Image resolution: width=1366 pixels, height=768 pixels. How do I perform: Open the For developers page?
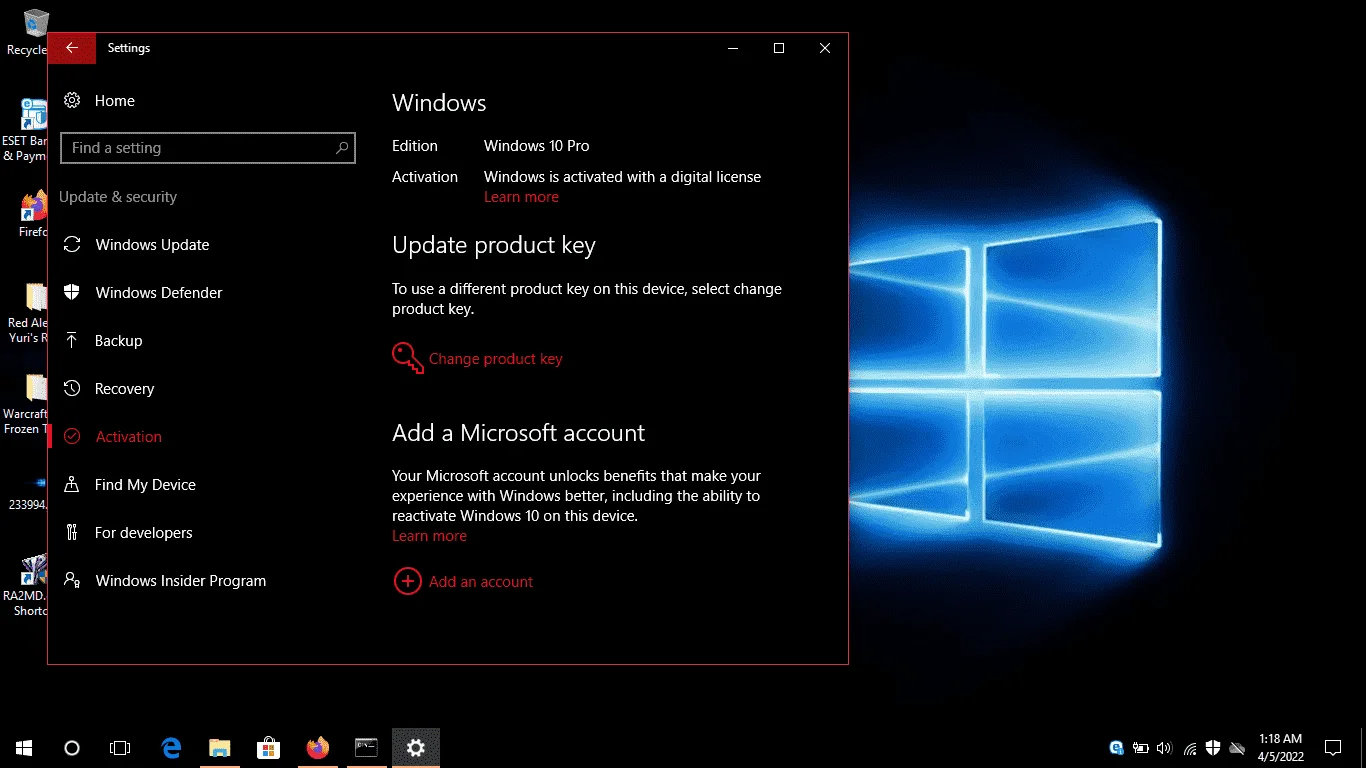(127, 533)
